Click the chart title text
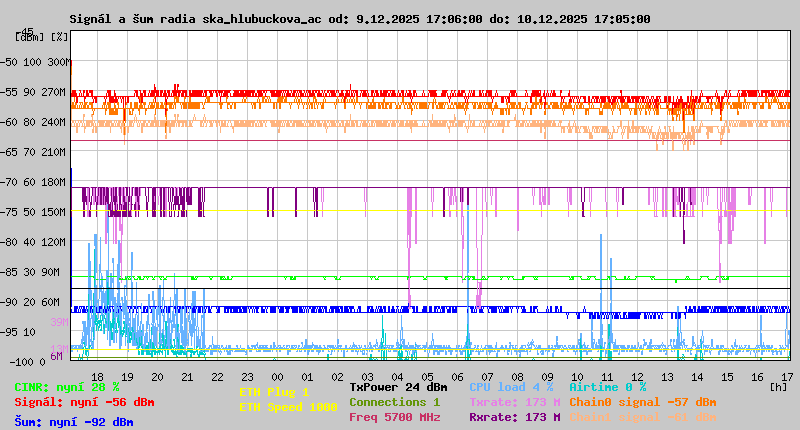Image resolution: width=800 pixels, height=430 pixels. click(x=360, y=19)
